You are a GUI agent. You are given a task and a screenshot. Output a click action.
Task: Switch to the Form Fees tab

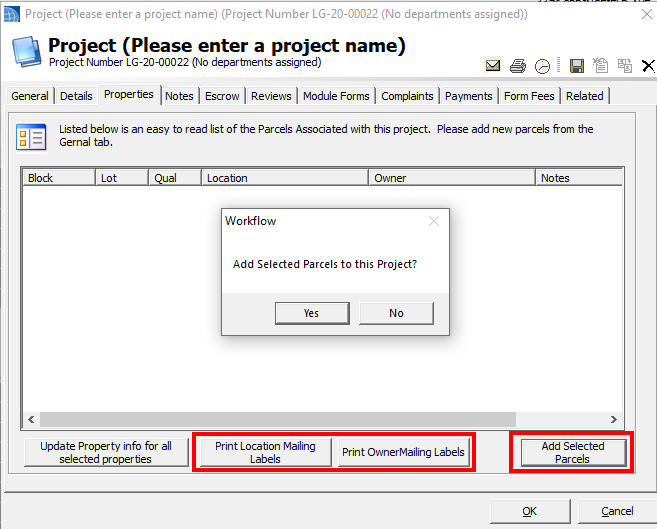click(x=529, y=96)
